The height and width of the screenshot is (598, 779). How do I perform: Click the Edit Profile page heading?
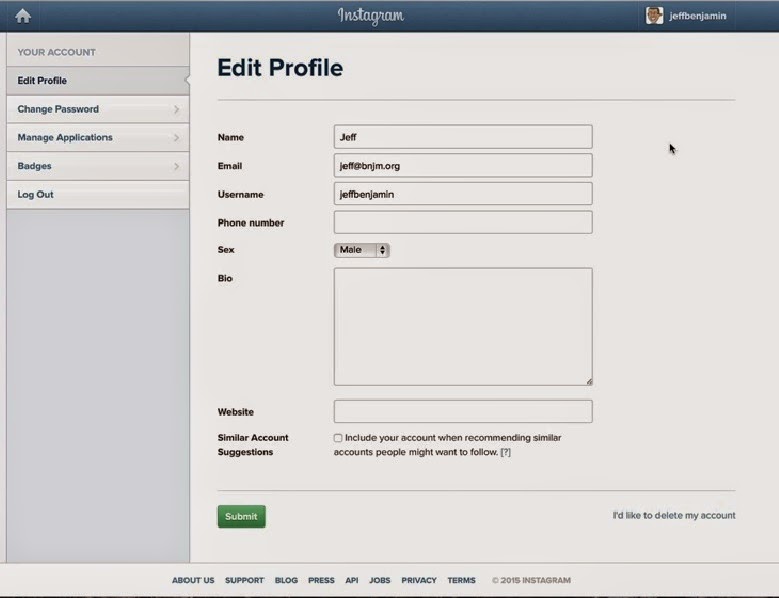280,68
